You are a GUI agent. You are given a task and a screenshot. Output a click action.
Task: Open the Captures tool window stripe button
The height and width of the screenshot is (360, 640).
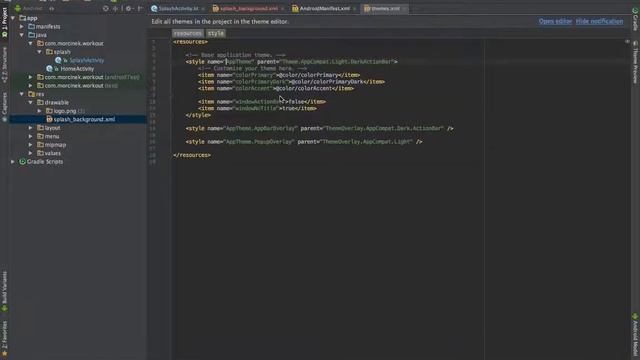click(4, 107)
